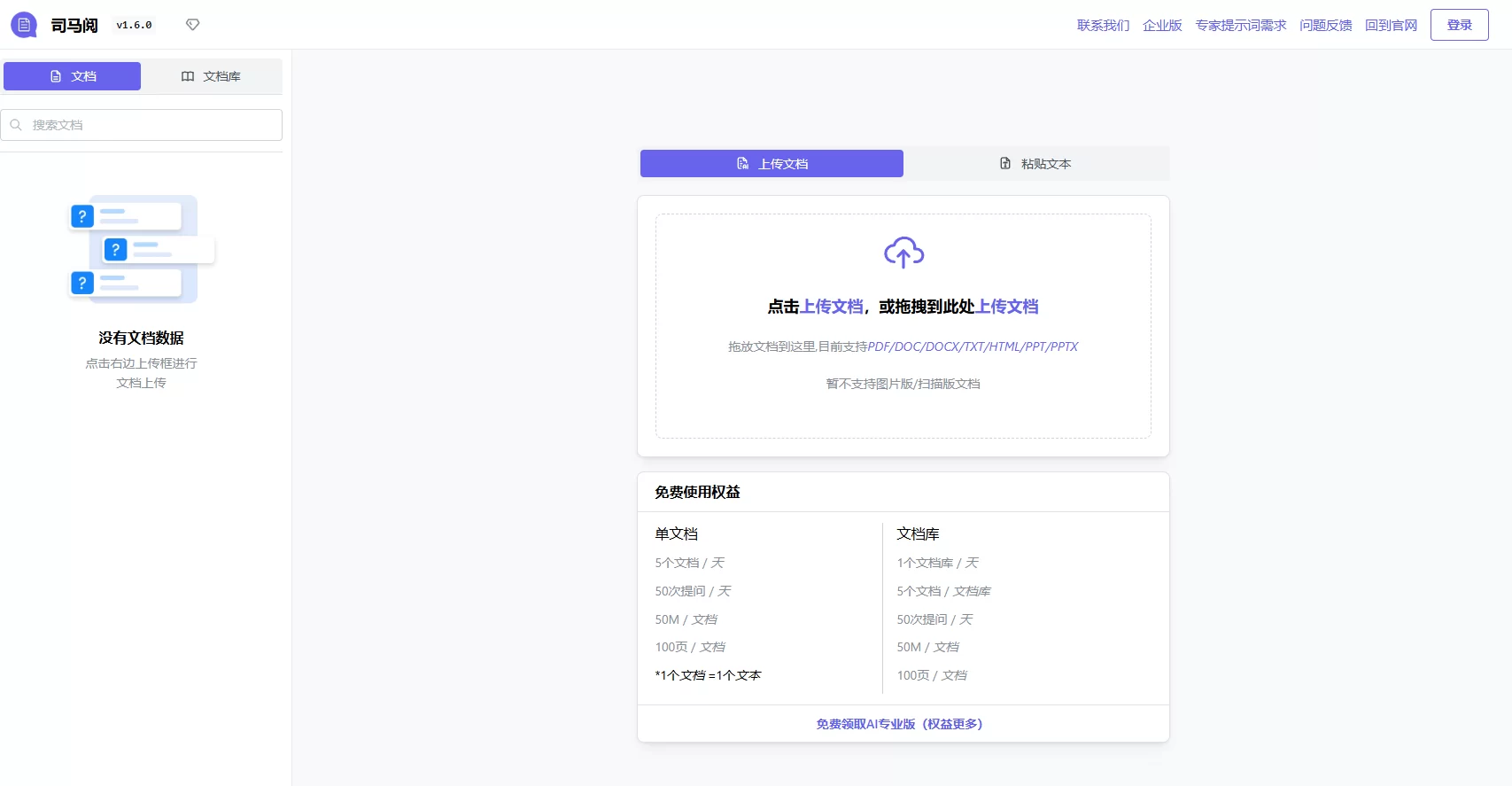Select the 上传文档 tab
This screenshot has width=1512, height=786.
pyautogui.click(x=772, y=164)
